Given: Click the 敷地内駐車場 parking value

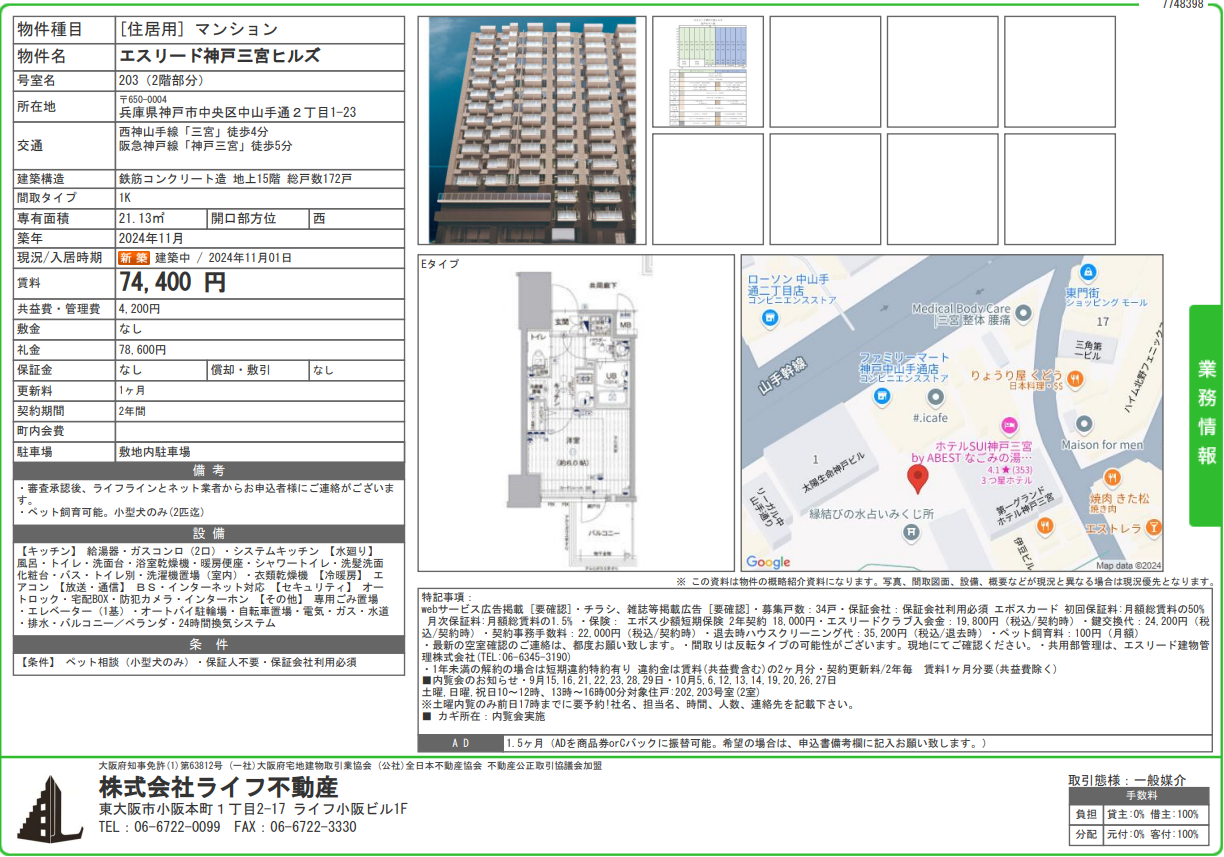Looking at the screenshot, I should pos(154,452).
